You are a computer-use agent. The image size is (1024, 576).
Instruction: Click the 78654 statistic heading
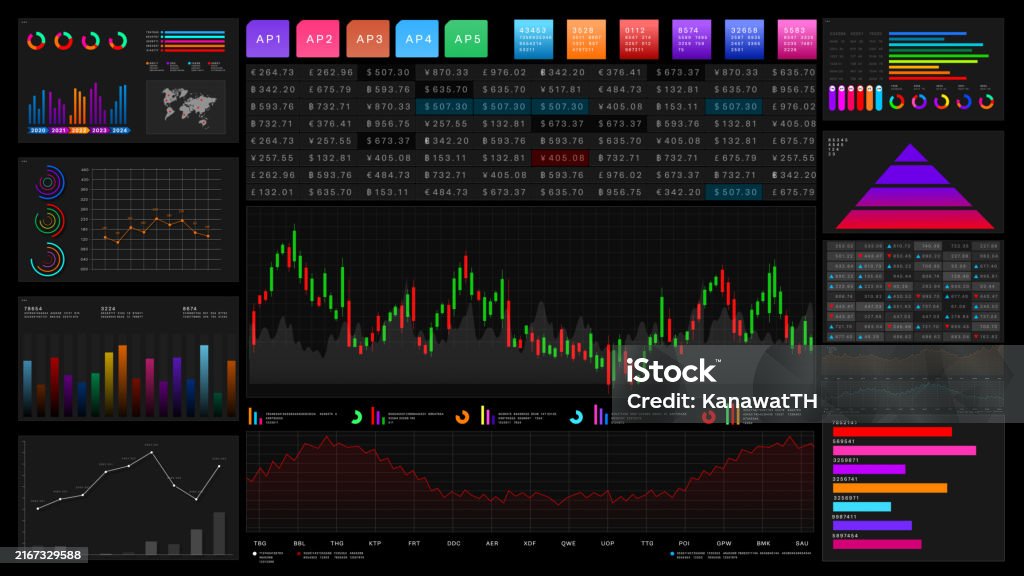pos(33,308)
